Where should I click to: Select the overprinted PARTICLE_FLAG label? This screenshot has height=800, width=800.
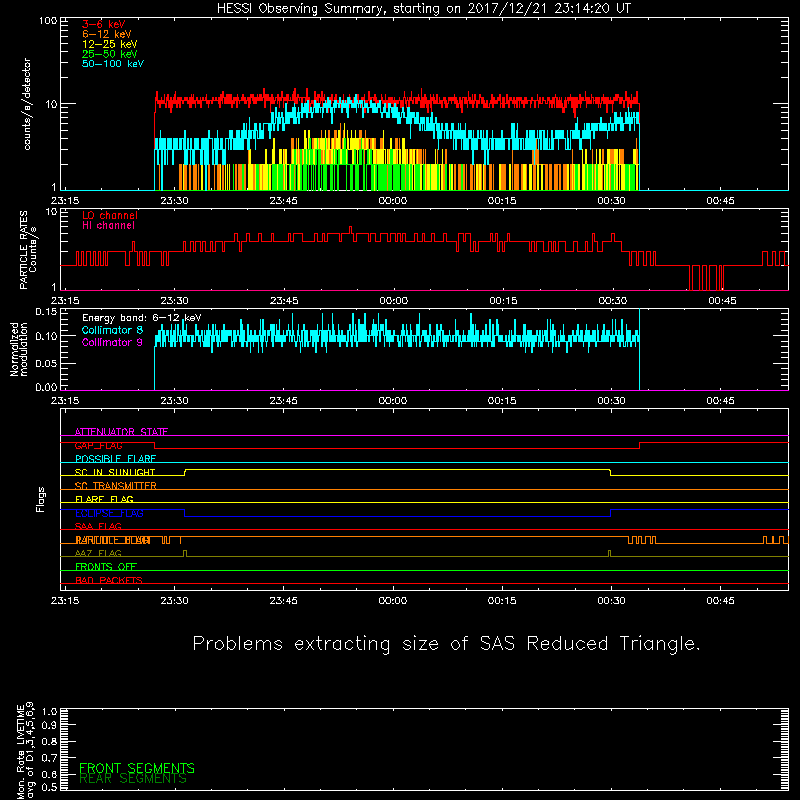click(113, 540)
